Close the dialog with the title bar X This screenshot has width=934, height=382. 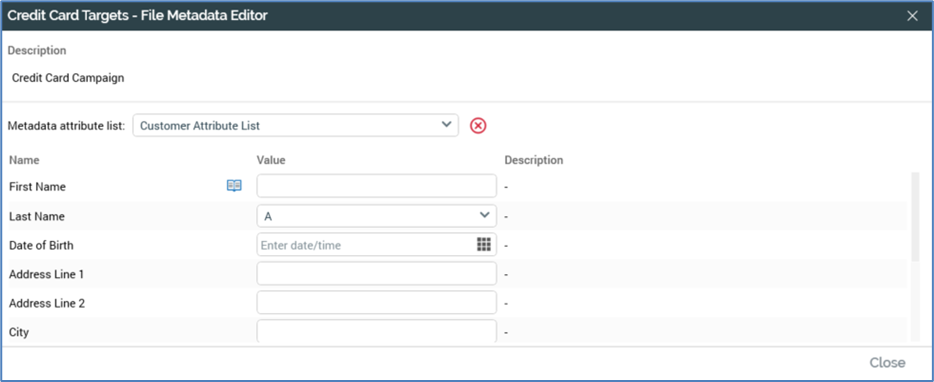click(x=912, y=16)
